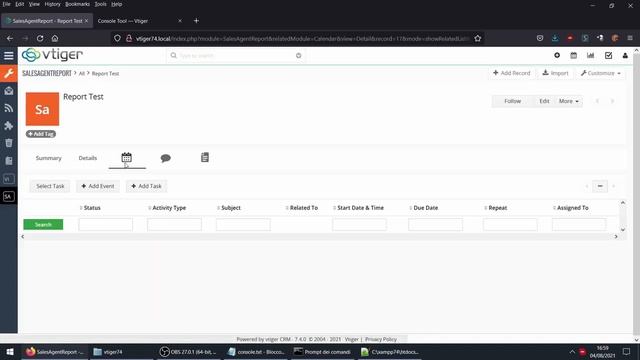The image size is (640, 360).
Task: Switch to the Details tab
Action: (x=88, y=158)
